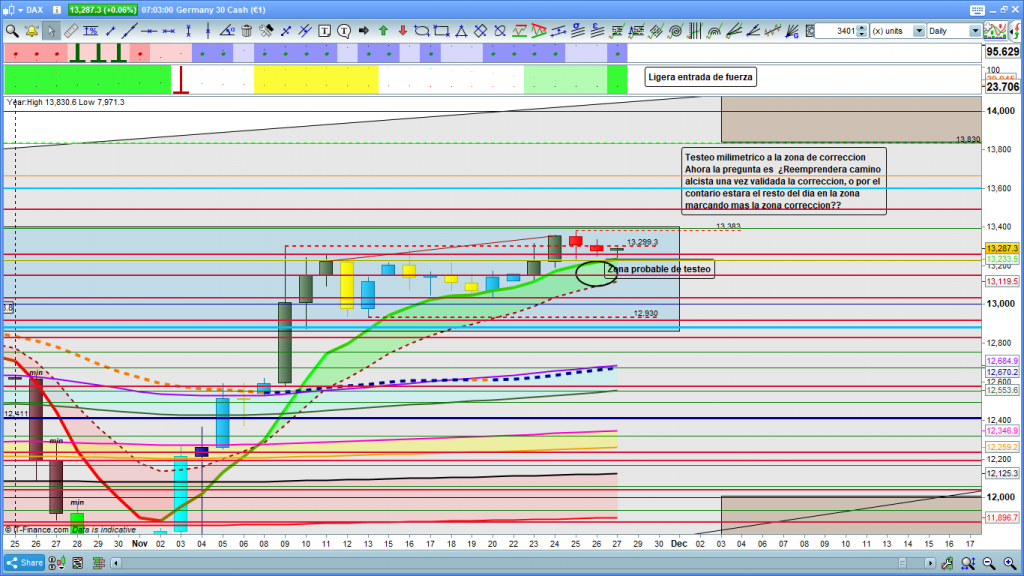Image resolution: width=1024 pixels, height=576 pixels.
Task: Select the Fibonacci spiral tool
Action: coord(675,31)
